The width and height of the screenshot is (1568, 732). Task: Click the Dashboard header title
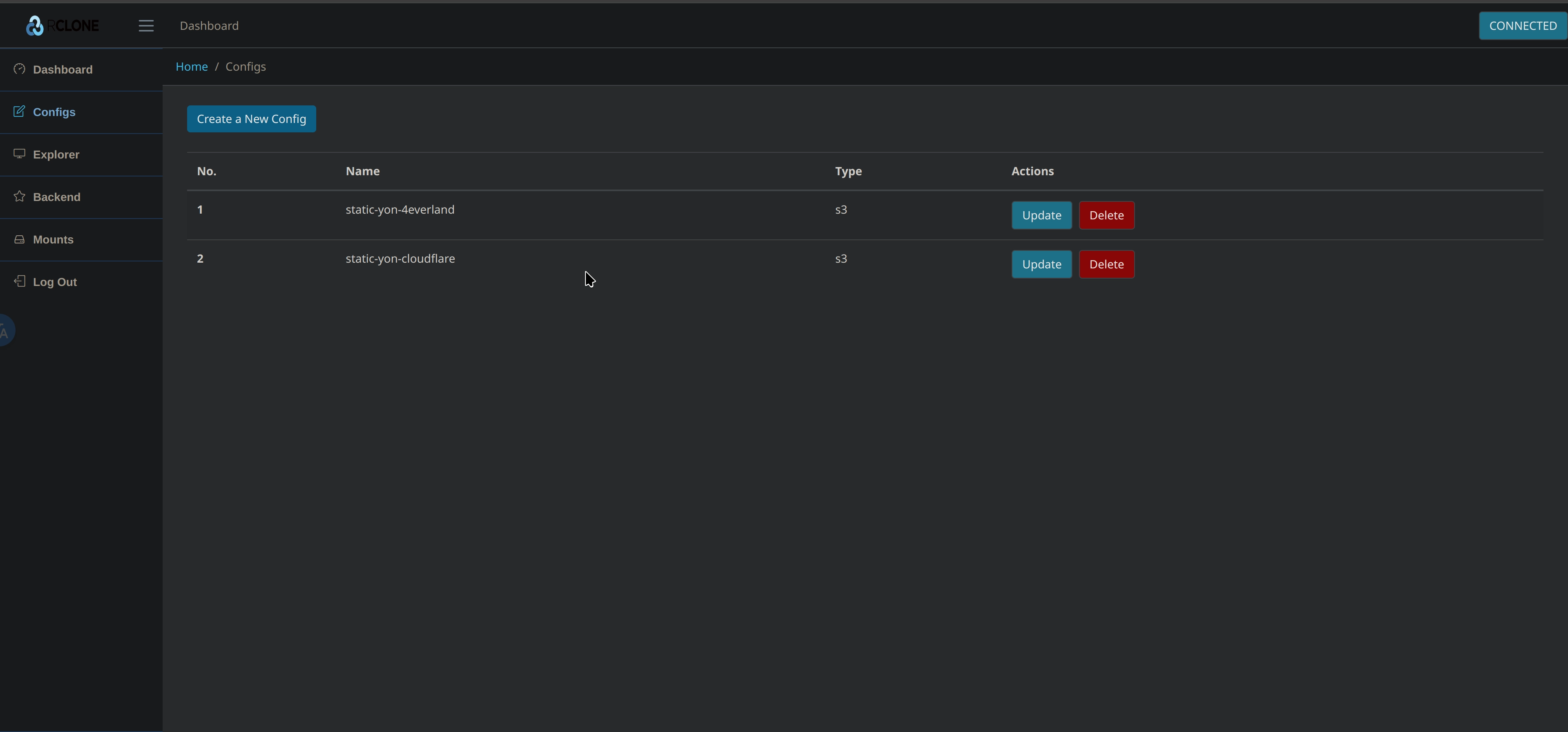click(x=209, y=26)
